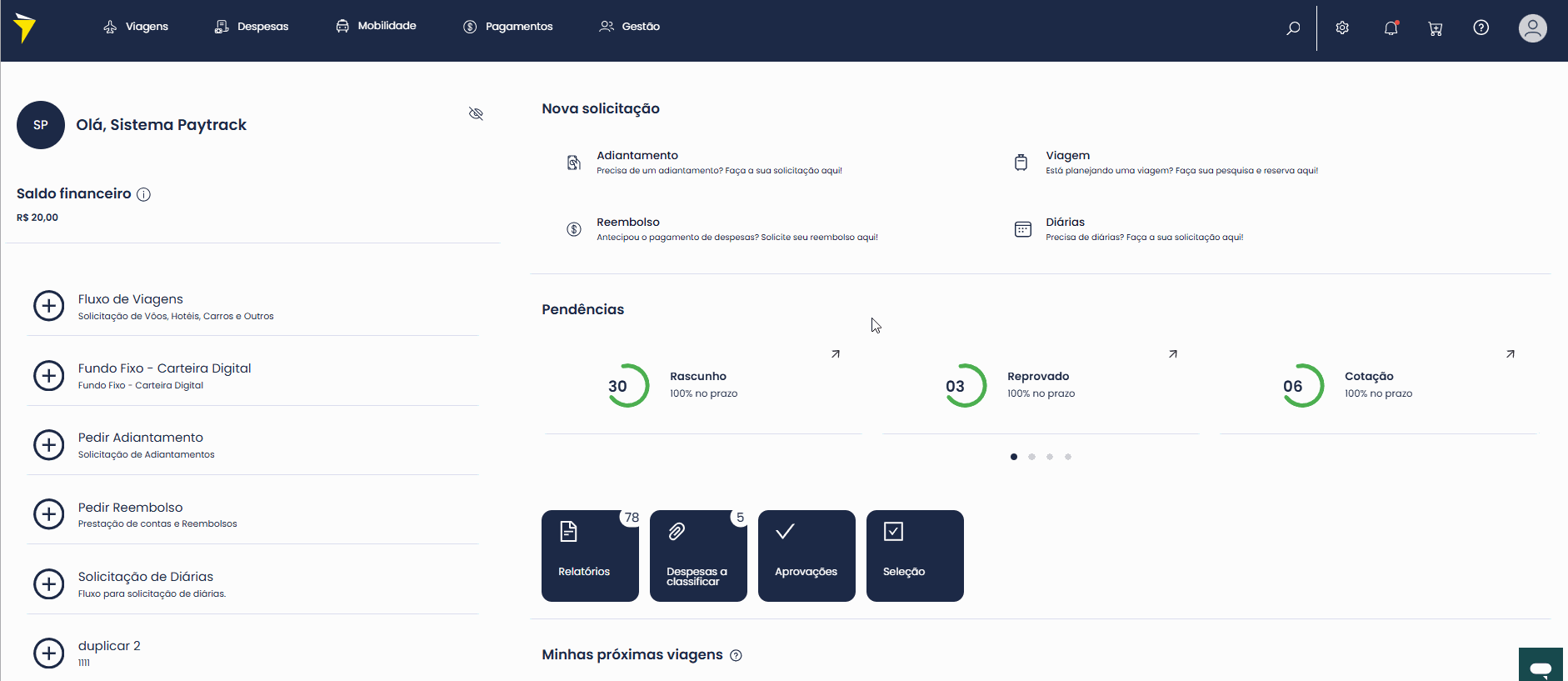Open Despesas a classificar tile
This screenshot has width=1568, height=681.
click(698, 556)
